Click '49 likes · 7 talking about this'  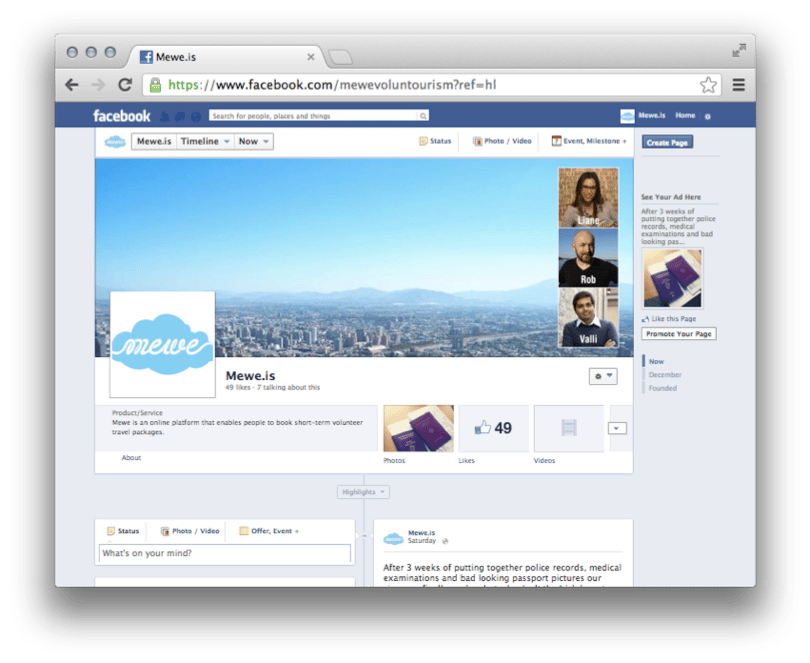click(x=273, y=388)
